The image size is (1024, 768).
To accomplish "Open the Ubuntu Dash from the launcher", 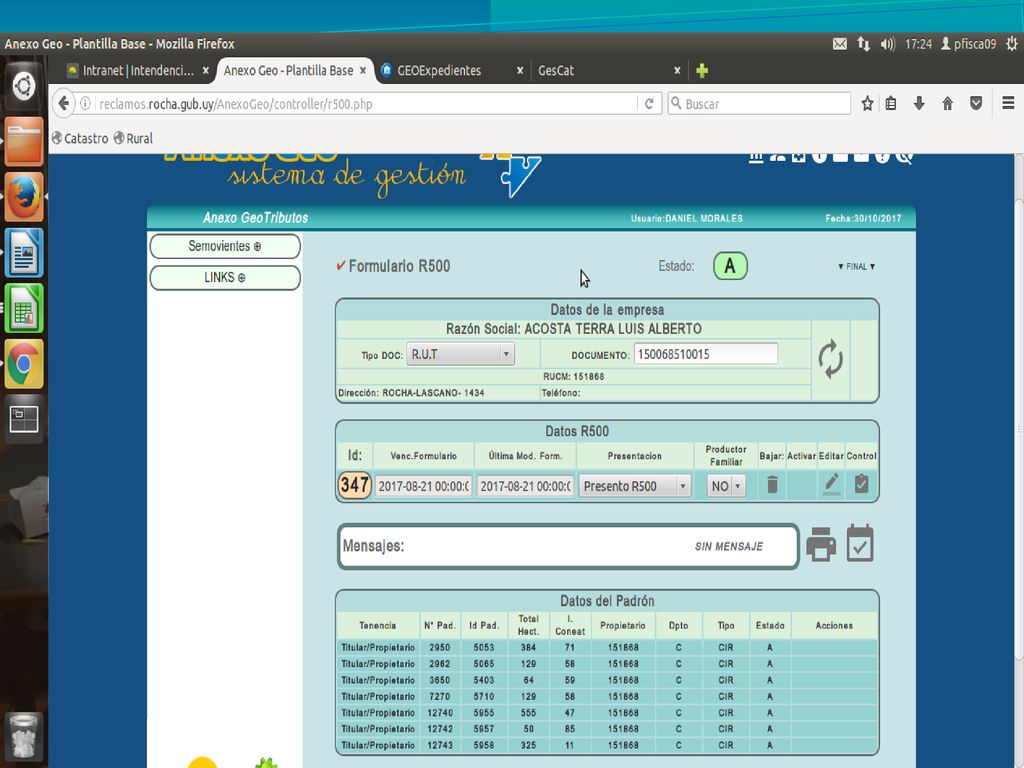I will (x=24, y=86).
